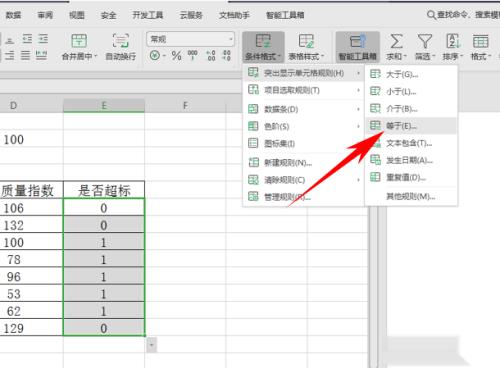Switch to the 数据 ribbon tab
This screenshot has width=500, height=368.
tap(13, 15)
